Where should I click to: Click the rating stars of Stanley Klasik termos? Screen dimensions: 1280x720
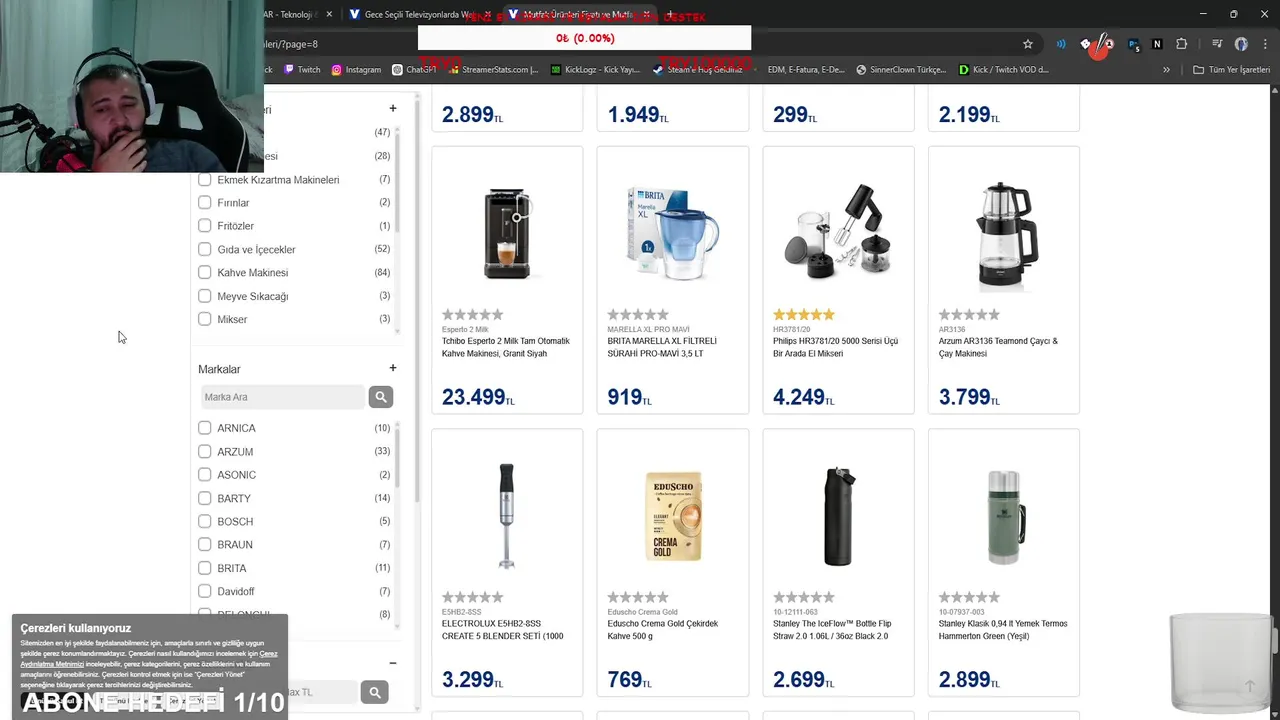[x=969, y=597]
